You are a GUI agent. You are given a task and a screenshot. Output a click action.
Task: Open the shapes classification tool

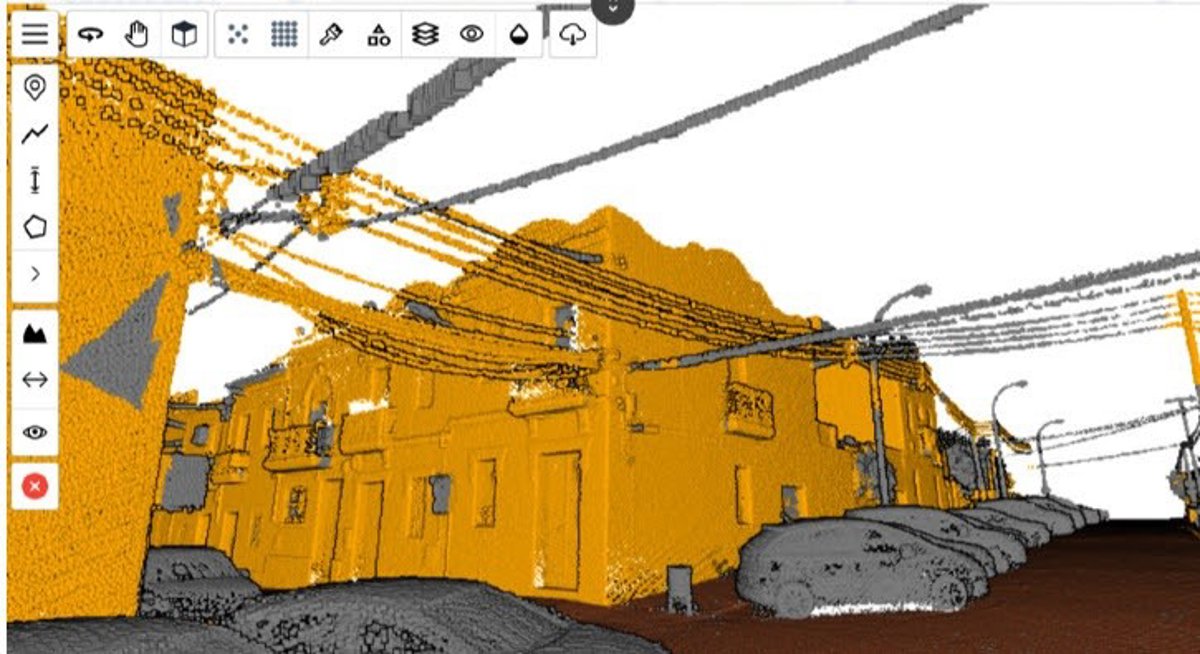(x=378, y=35)
